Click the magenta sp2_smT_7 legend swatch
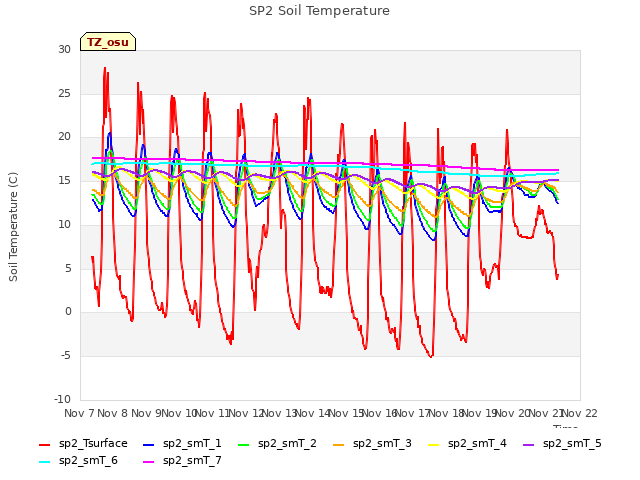 [149, 462]
